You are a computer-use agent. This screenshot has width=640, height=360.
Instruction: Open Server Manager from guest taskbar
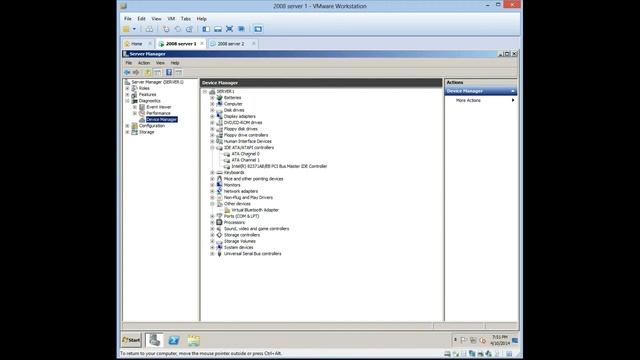tap(154, 340)
